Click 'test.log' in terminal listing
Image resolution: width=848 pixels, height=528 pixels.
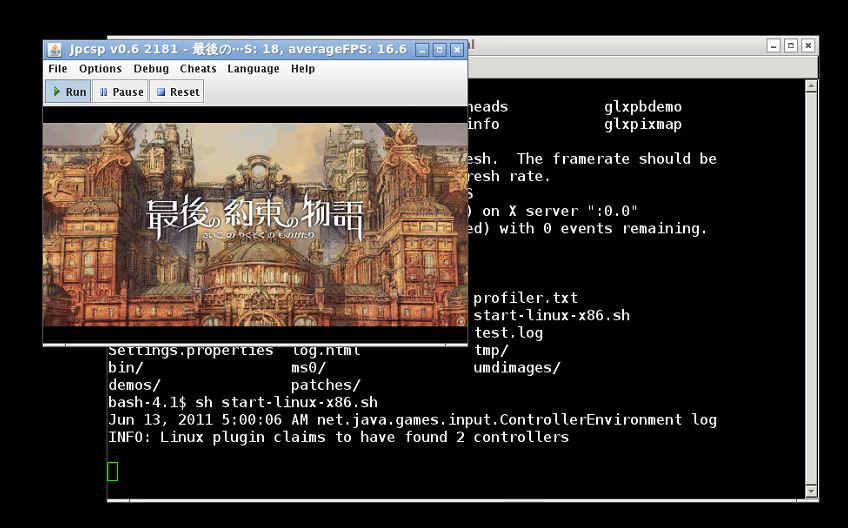(508, 333)
